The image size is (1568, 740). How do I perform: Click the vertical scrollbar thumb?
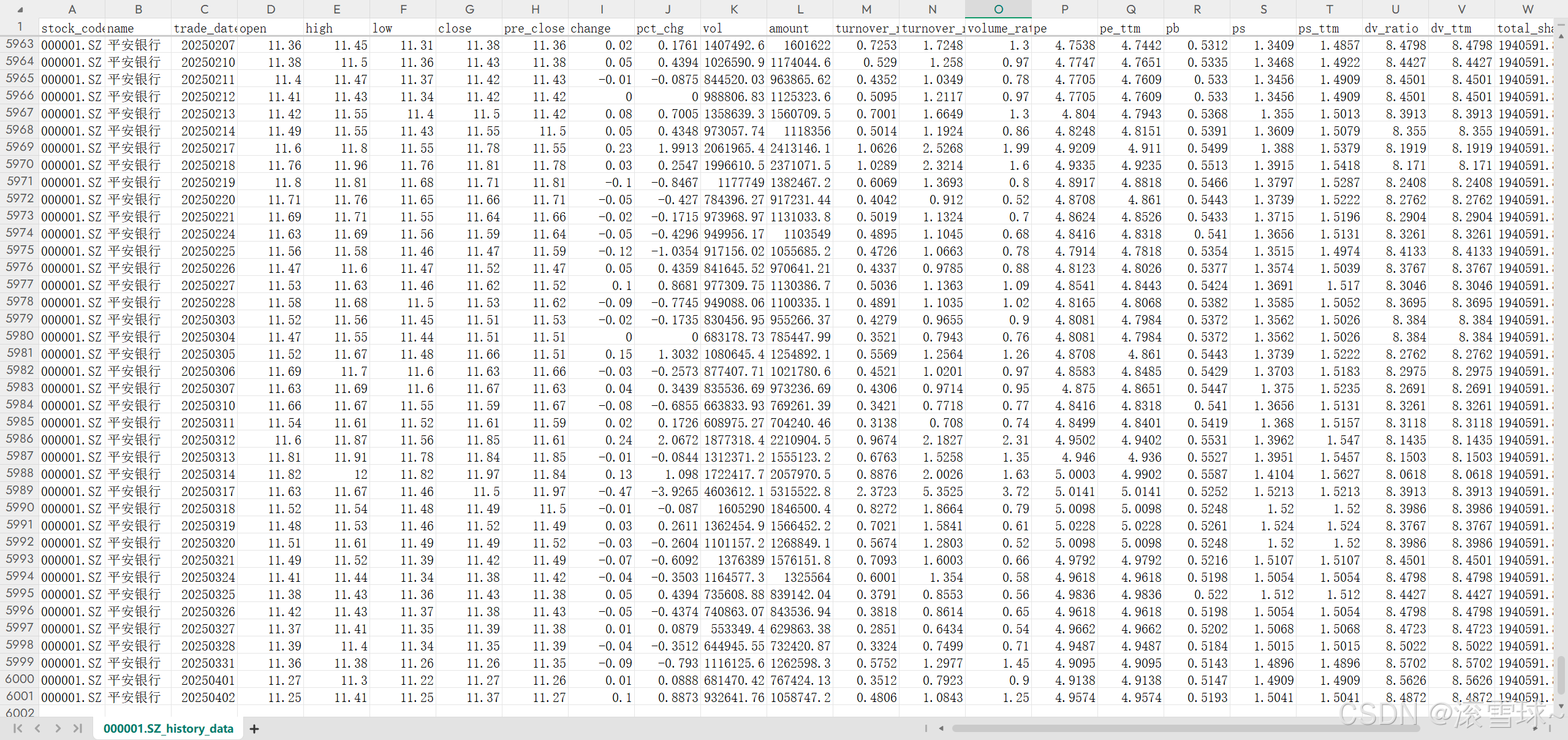click(1561, 674)
